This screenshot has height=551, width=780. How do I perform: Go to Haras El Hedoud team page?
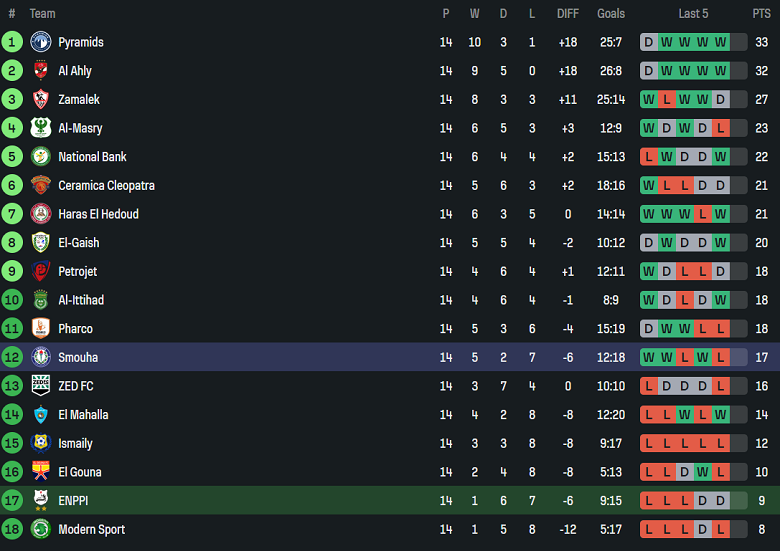coord(98,214)
